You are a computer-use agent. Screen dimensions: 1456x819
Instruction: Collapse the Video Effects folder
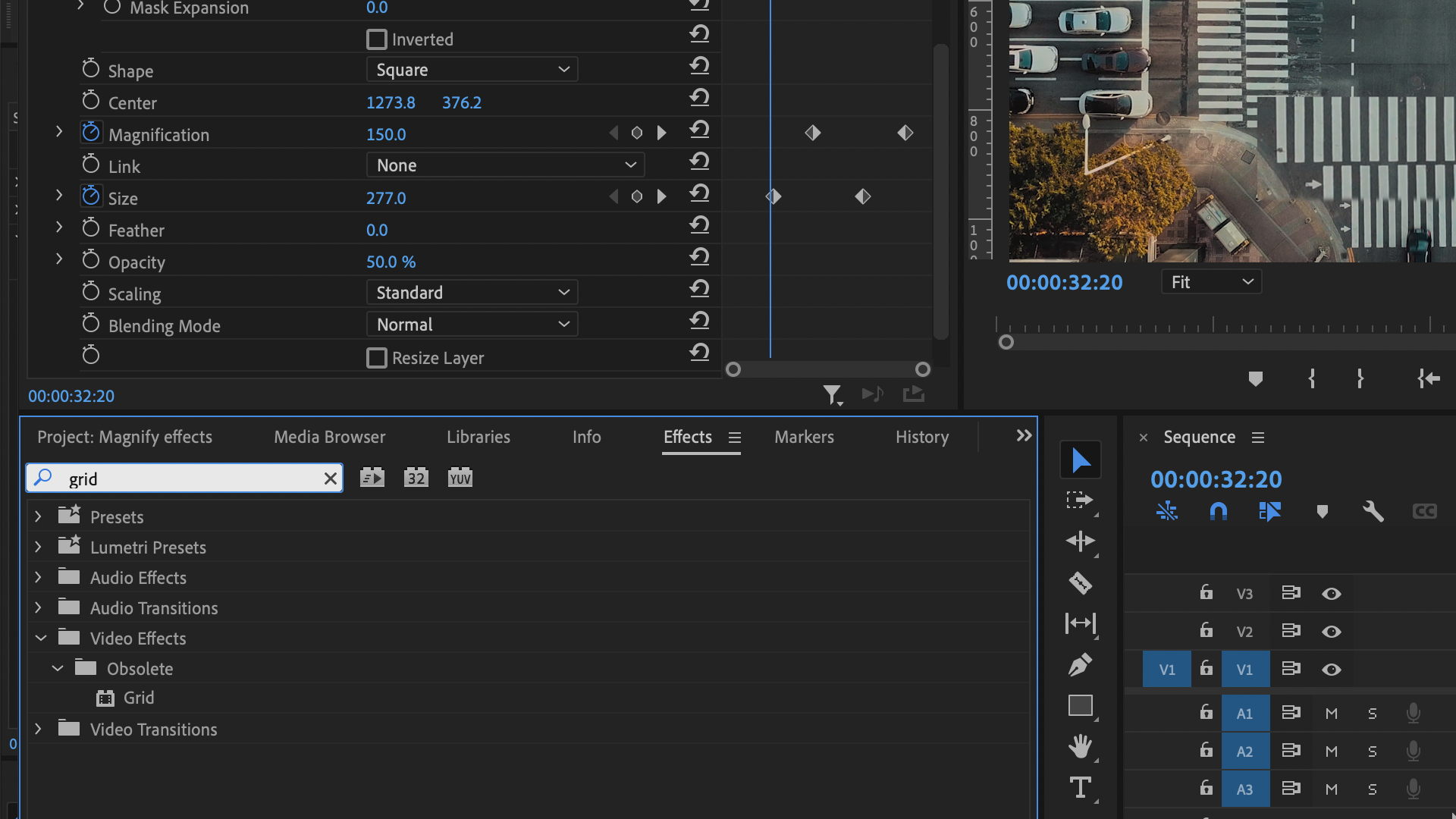point(41,638)
